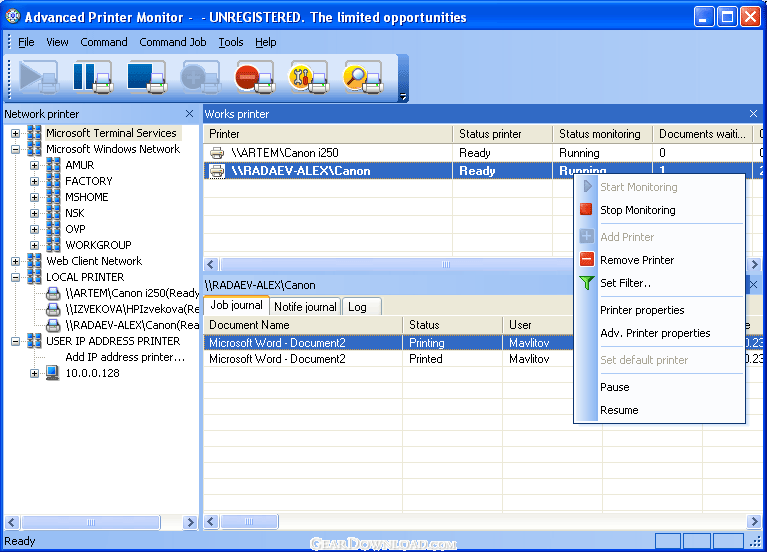Click the red Stop Monitoring icon in context menu
This screenshot has height=552, width=767.
pyautogui.click(x=586, y=210)
